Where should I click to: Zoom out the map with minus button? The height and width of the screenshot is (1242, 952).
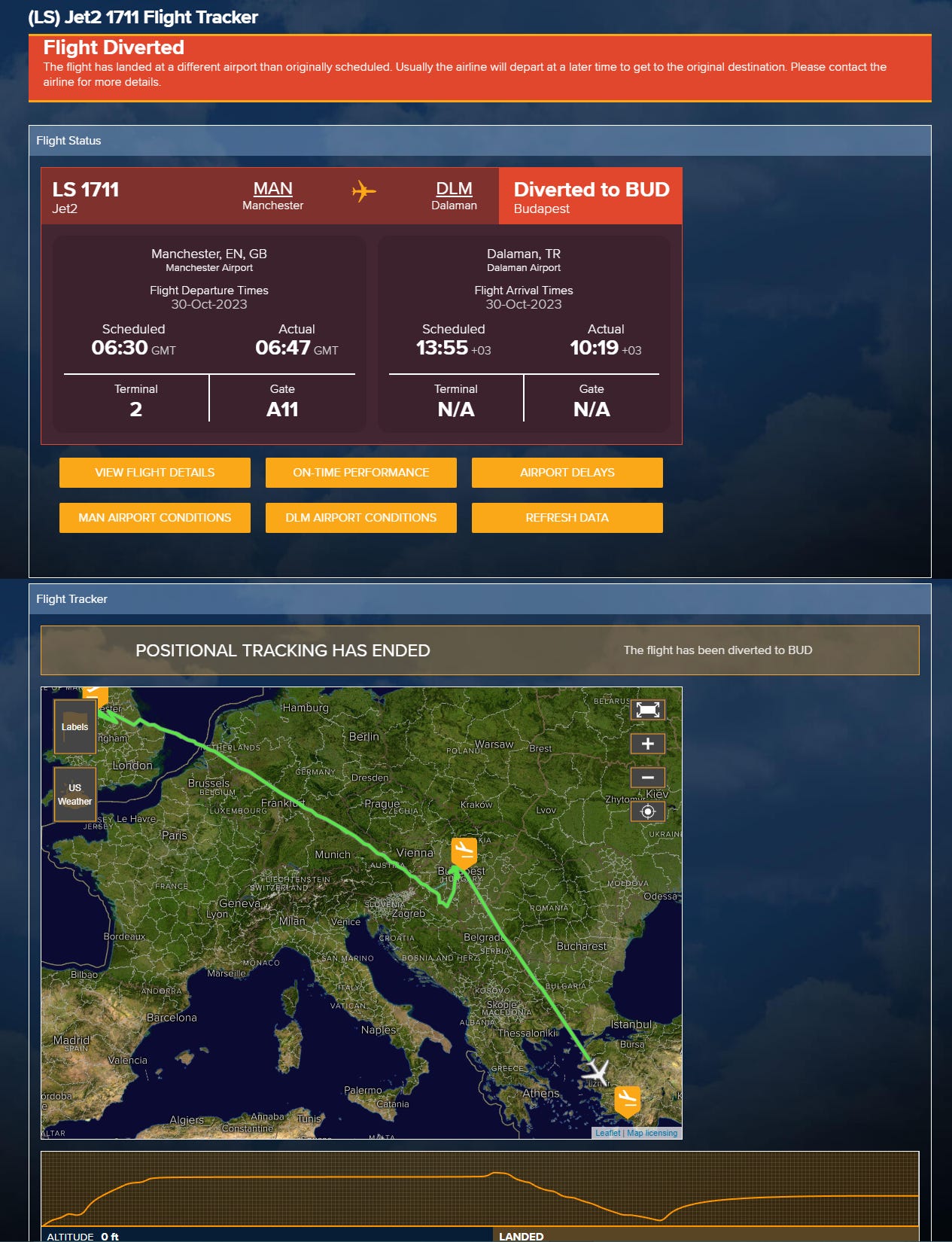pos(647,778)
